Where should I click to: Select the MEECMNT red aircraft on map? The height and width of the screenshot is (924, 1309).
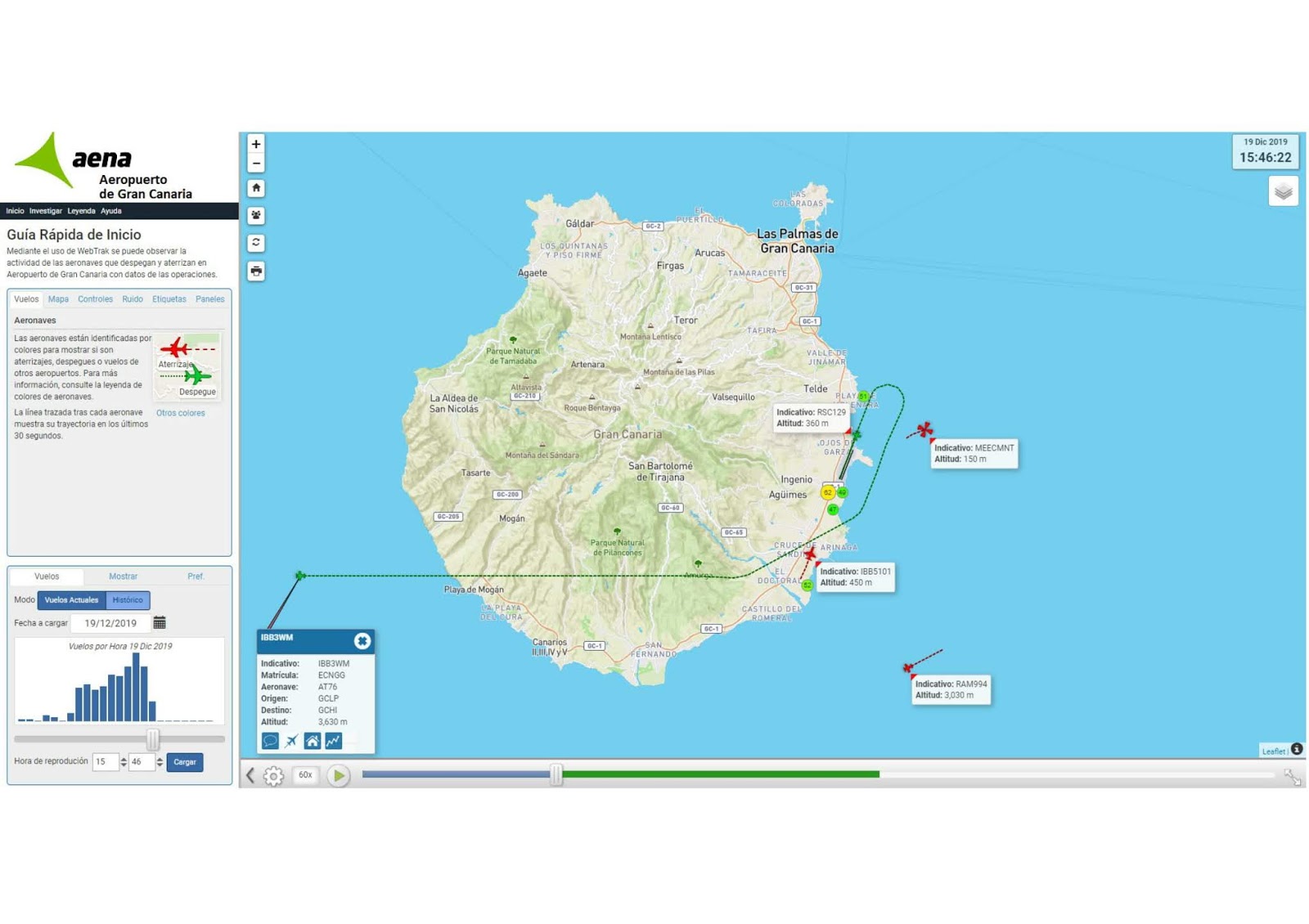pyautogui.click(x=924, y=429)
